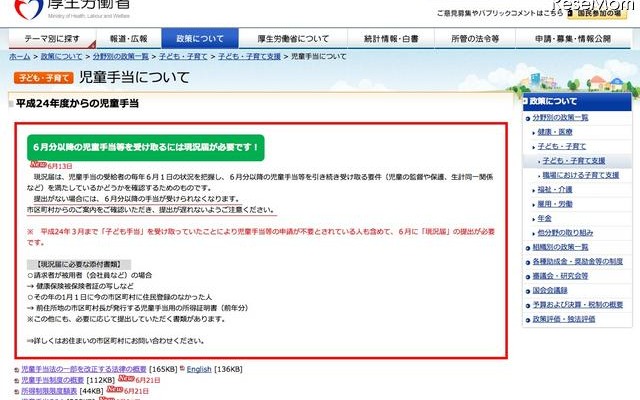Open sidebar link 福祉・介護
The width and height of the screenshot is (640, 400).
click(x=555, y=189)
